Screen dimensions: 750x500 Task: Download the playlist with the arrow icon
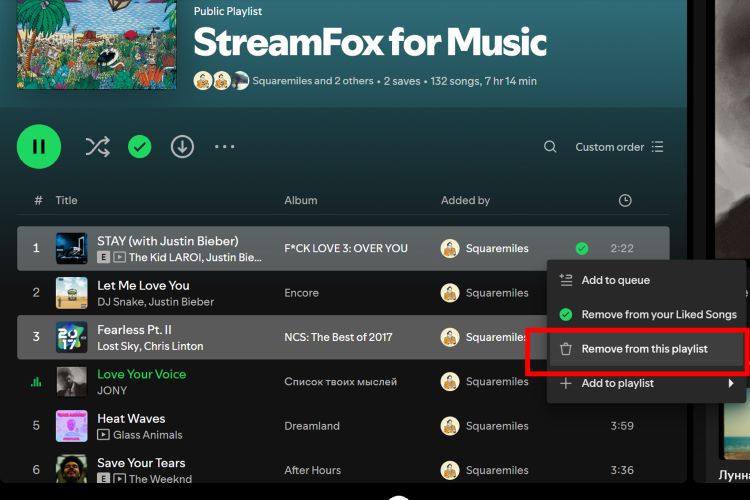pos(182,147)
